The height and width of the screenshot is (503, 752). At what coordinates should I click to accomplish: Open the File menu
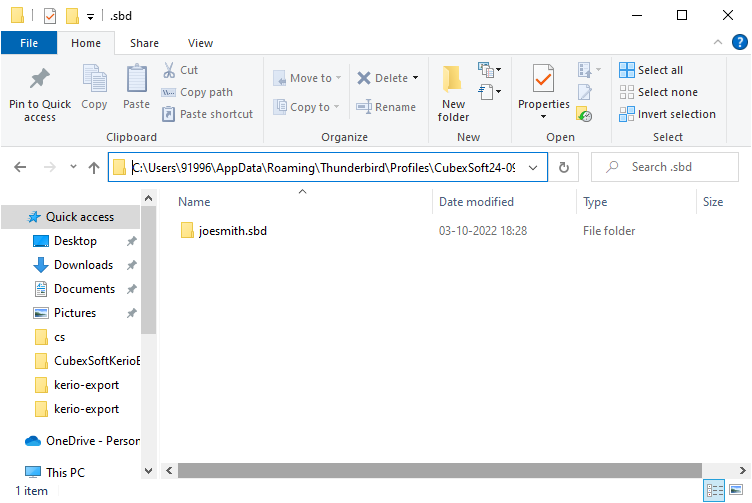(x=28, y=43)
